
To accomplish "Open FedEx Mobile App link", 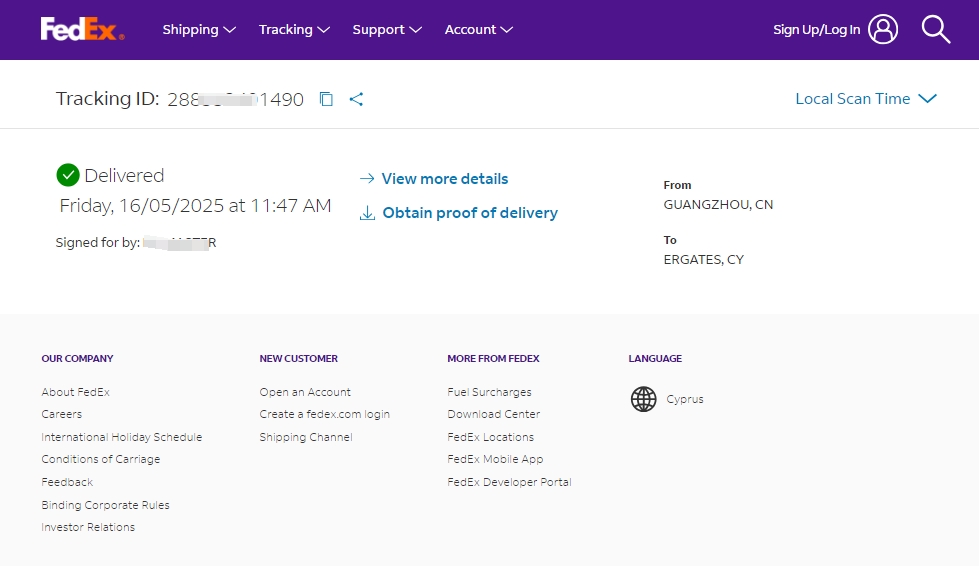I will pos(495,459).
